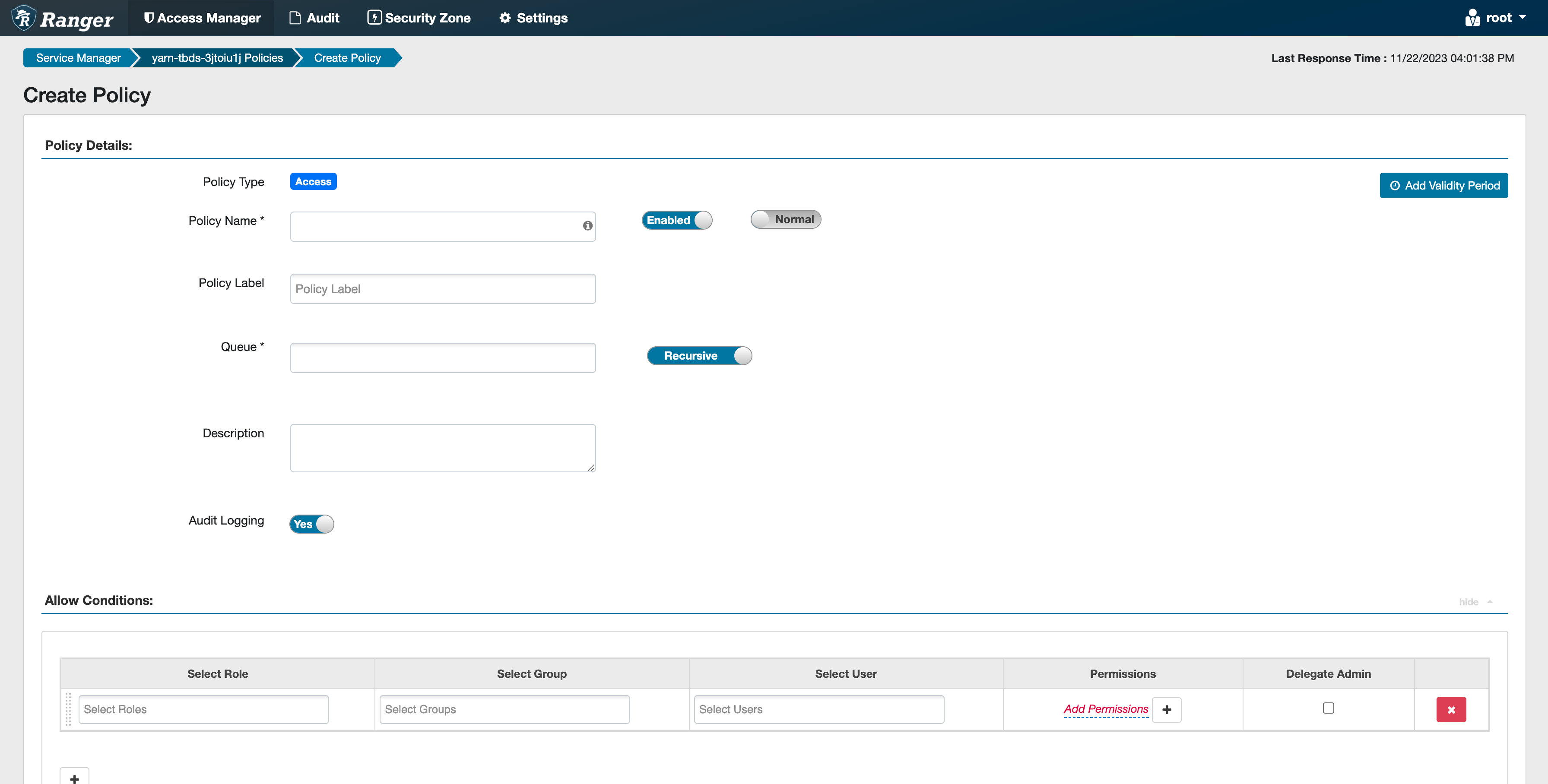Open the root user dropdown arrow
Screen dimensions: 1548x784
click(x=1522, y=17)
